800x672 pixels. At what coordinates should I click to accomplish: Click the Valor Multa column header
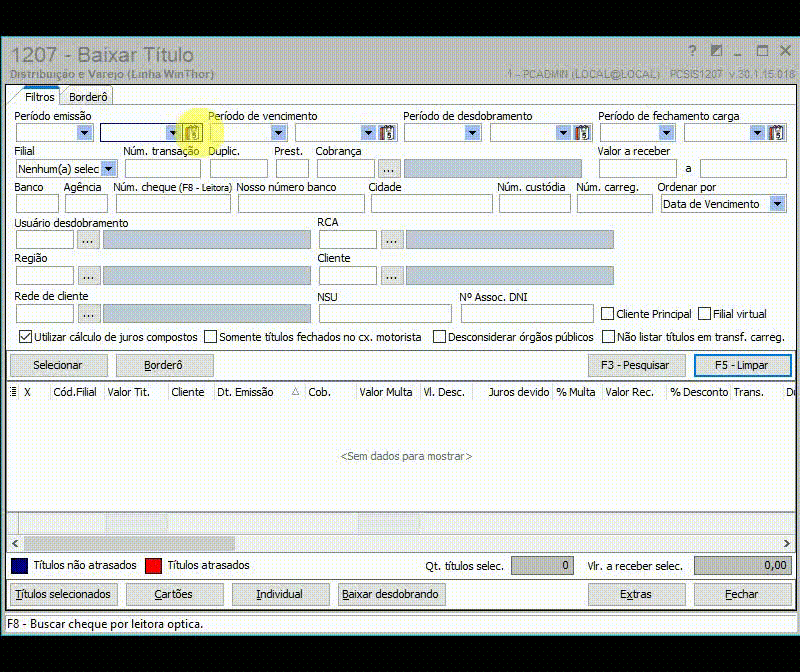(386, 392)
